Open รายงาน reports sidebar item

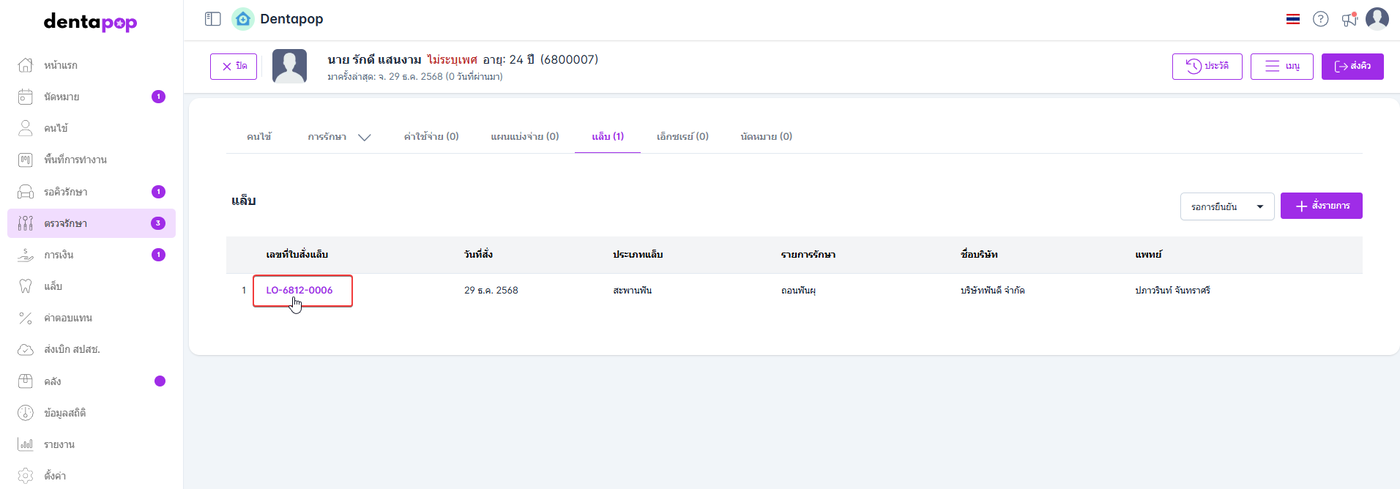pos(91,444)
